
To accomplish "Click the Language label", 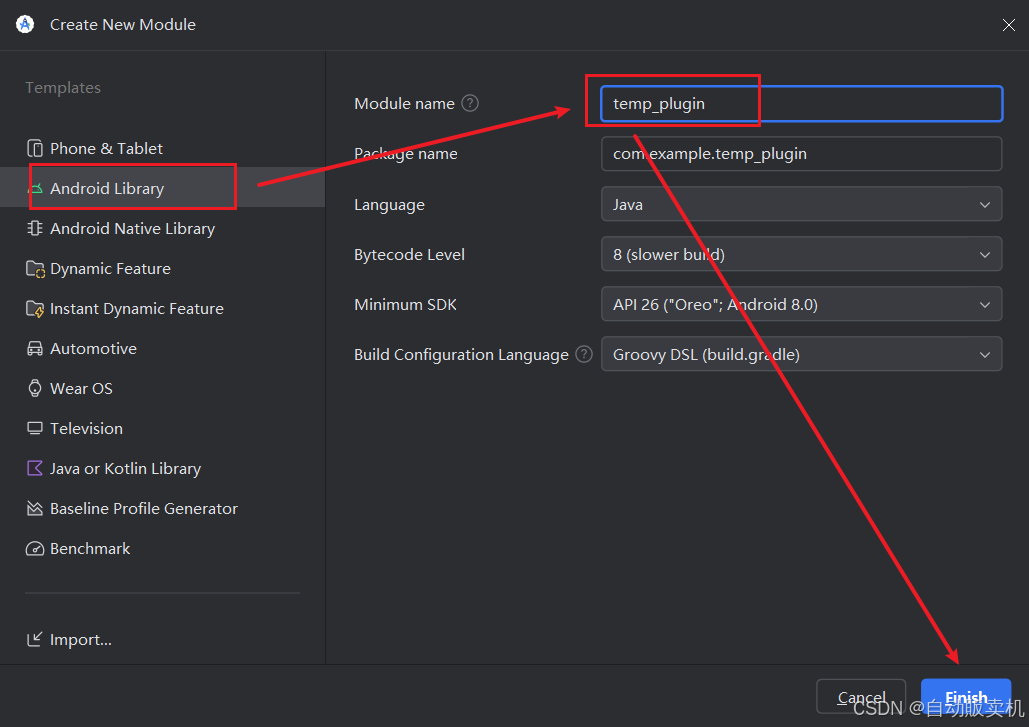I will [389, 205].
